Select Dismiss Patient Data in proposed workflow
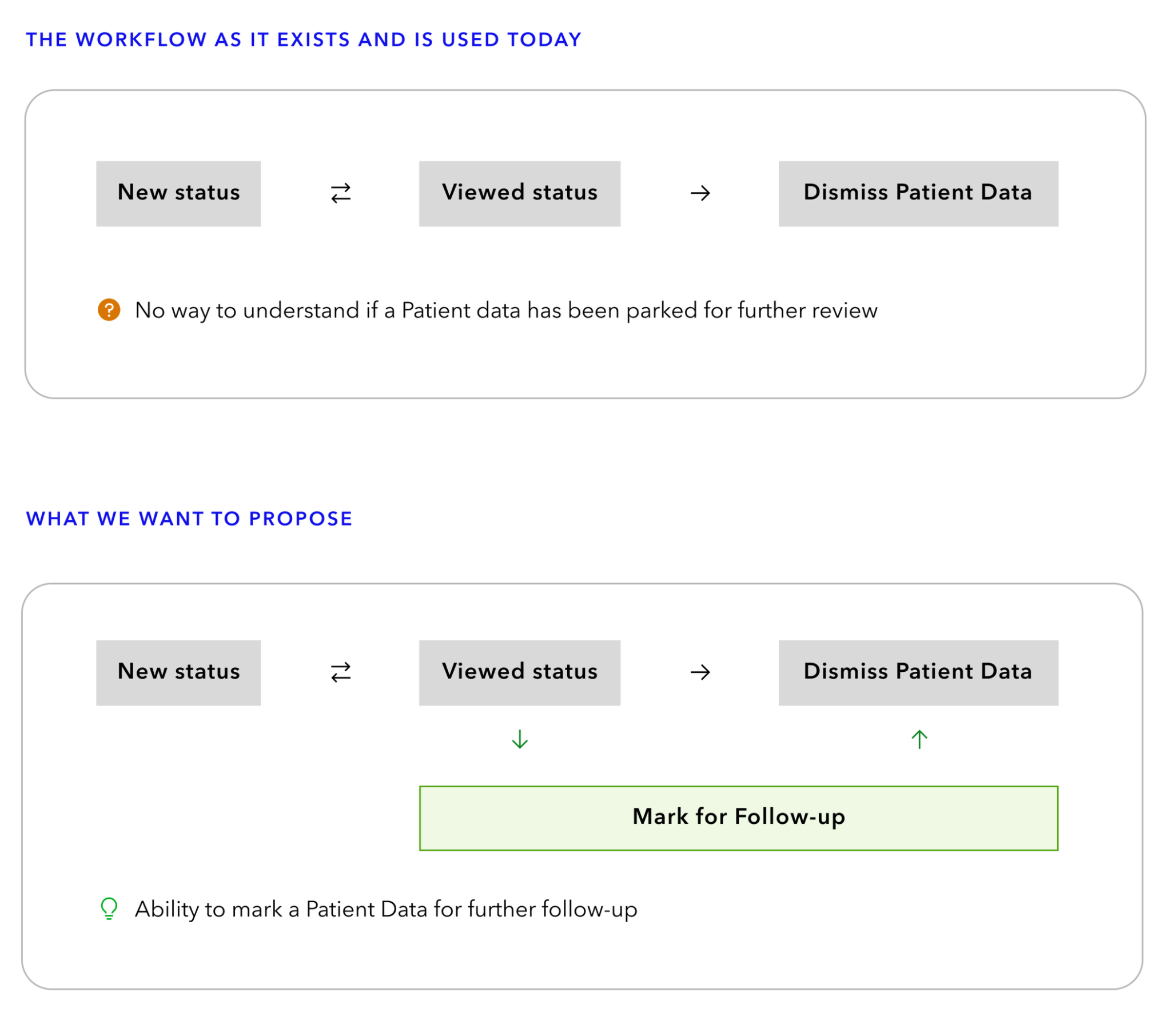The image size is (1171, 1036). coord(918,673)
